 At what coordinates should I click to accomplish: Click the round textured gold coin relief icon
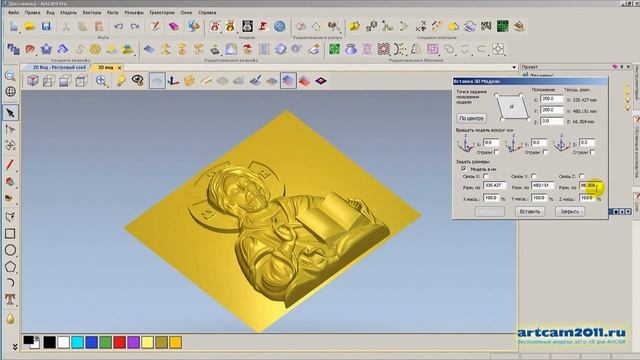[95, 49]
